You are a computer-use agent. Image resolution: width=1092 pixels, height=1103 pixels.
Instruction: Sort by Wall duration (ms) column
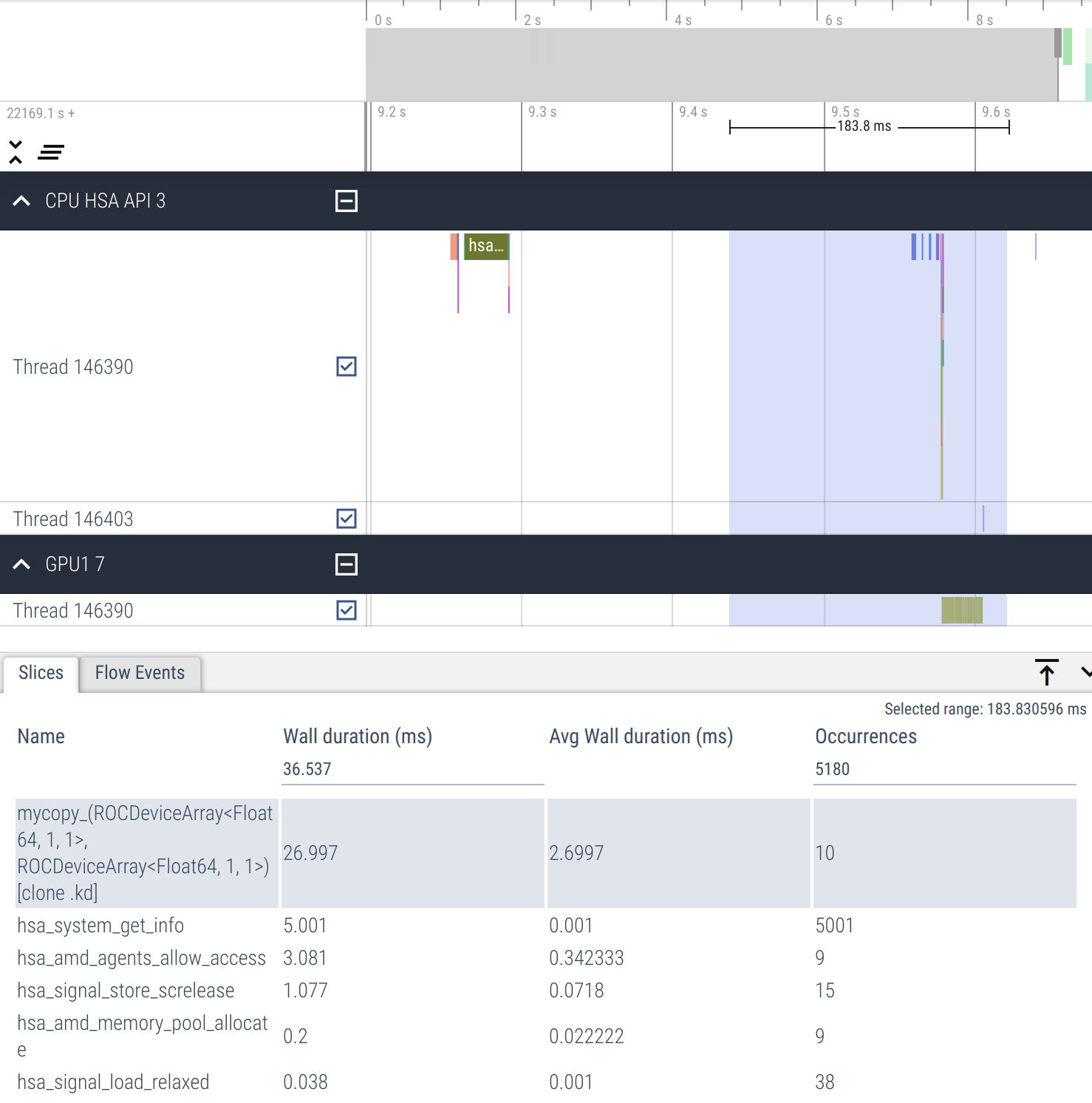(358, 737)
